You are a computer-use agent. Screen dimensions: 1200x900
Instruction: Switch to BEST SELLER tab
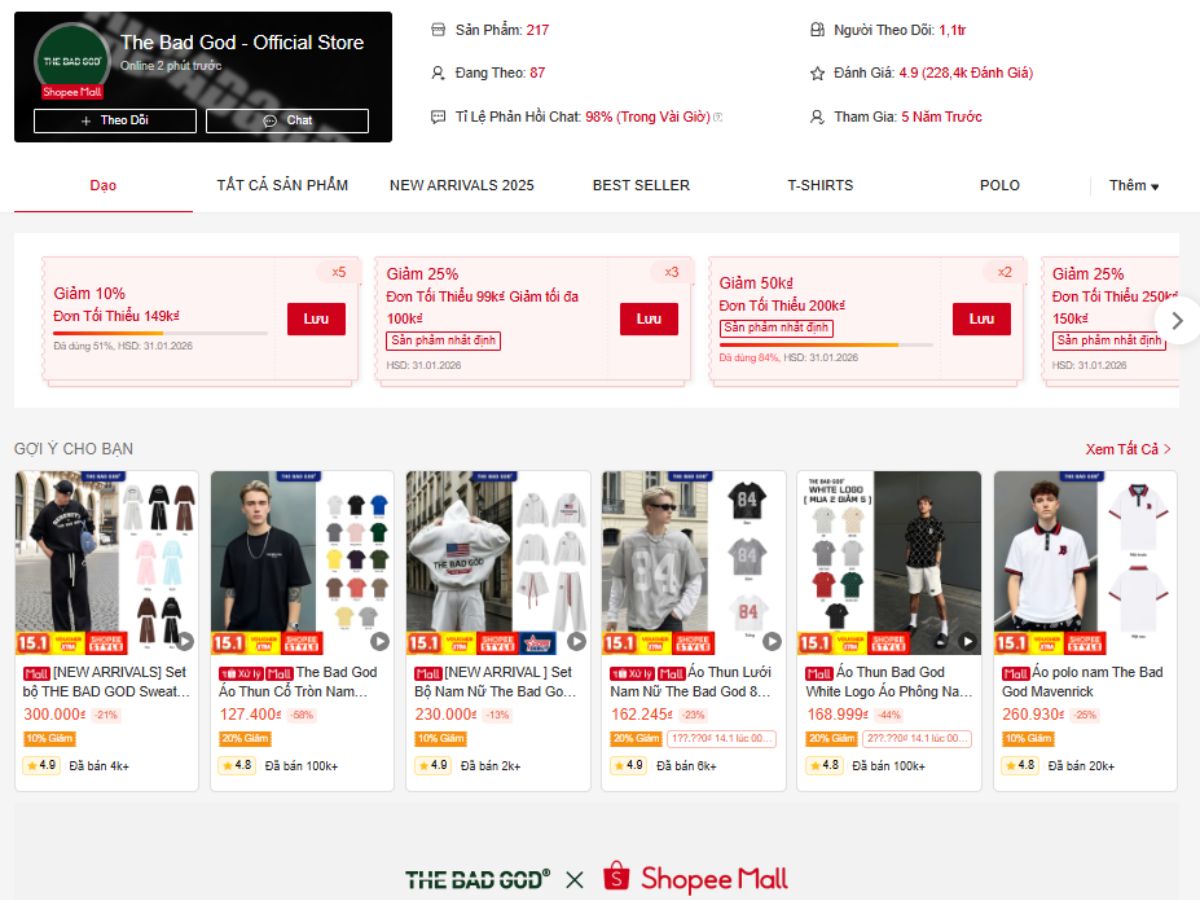[641, 185]
